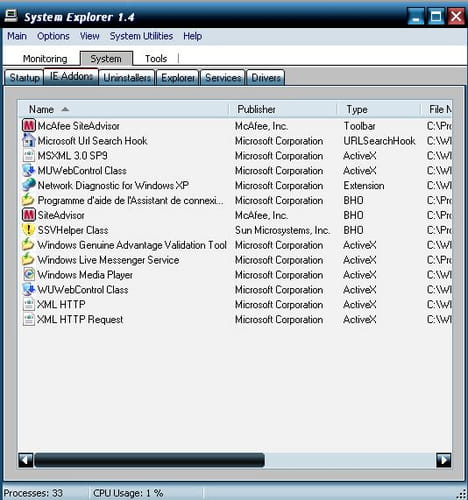This screenshot has width=468, height=500.
Task: Click the MUWebControl Class icon
Action: (29, 170)
